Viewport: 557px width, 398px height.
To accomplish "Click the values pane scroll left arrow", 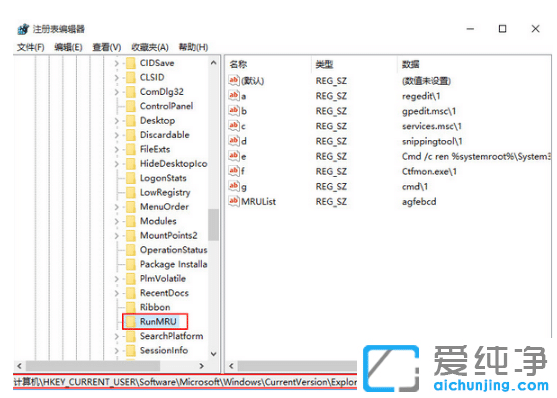I will (x=231, y=366).
